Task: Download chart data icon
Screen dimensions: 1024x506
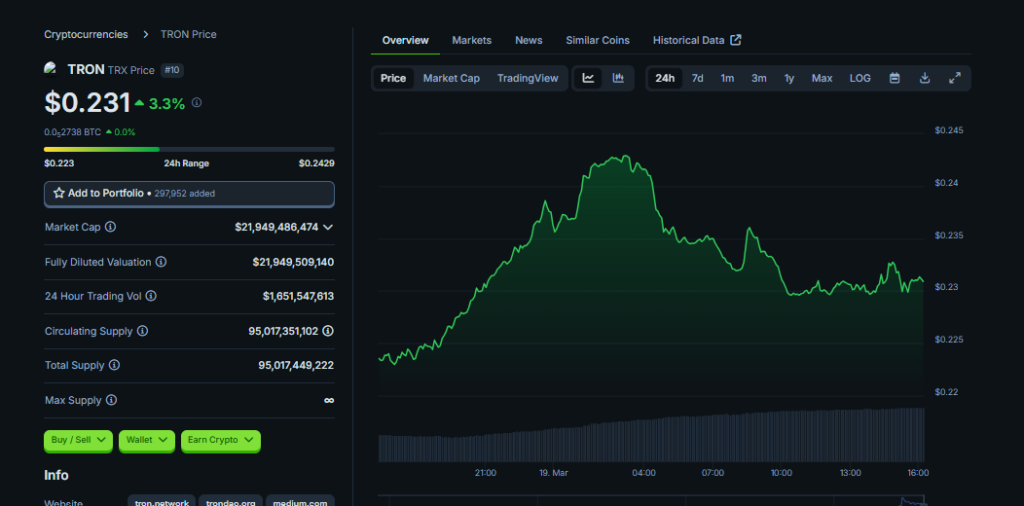Action: tap(925, 78)
